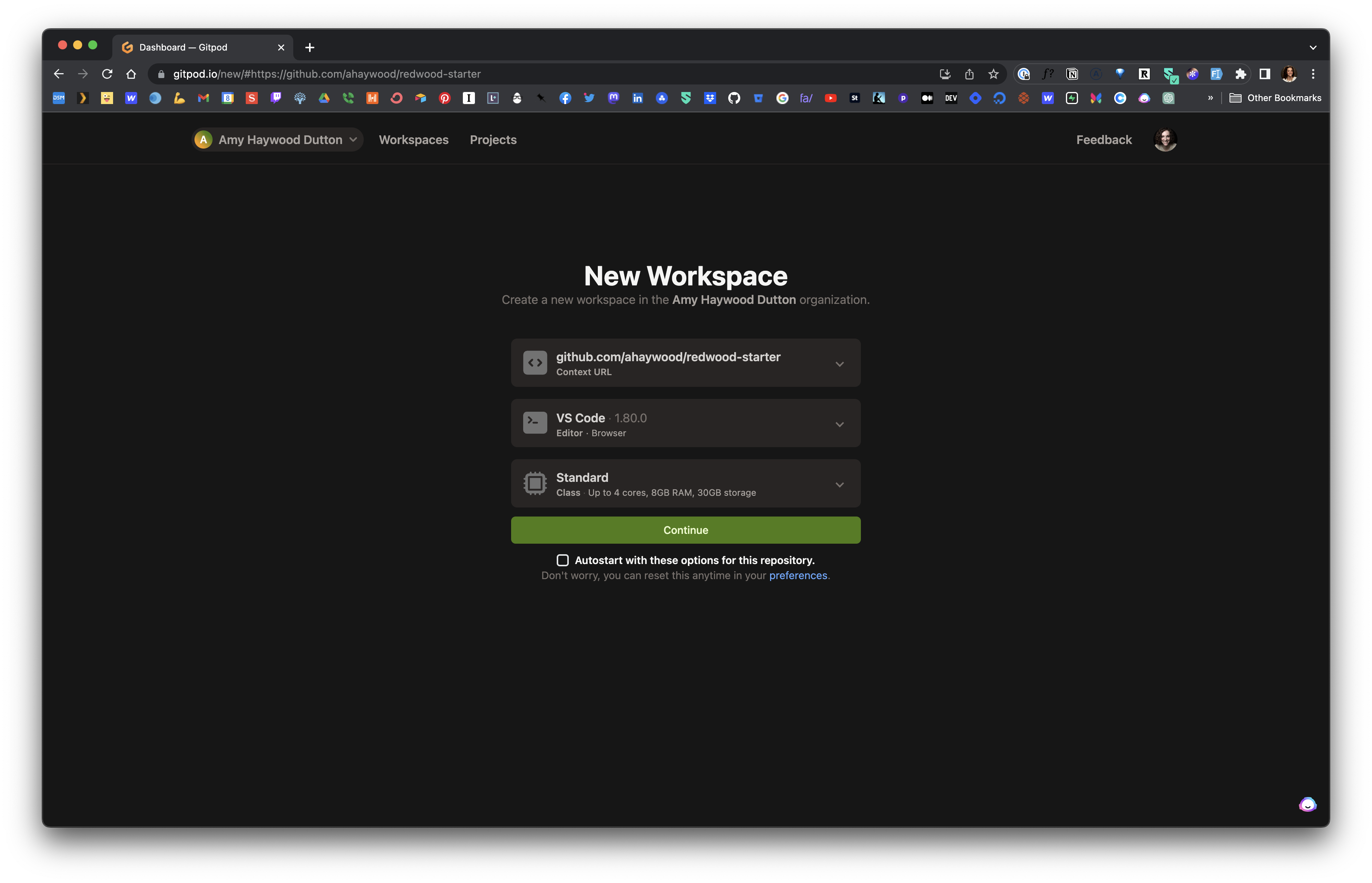Follow the preferences link
The width and height of the screenshot is (1372, 883).
click(798, 576)
